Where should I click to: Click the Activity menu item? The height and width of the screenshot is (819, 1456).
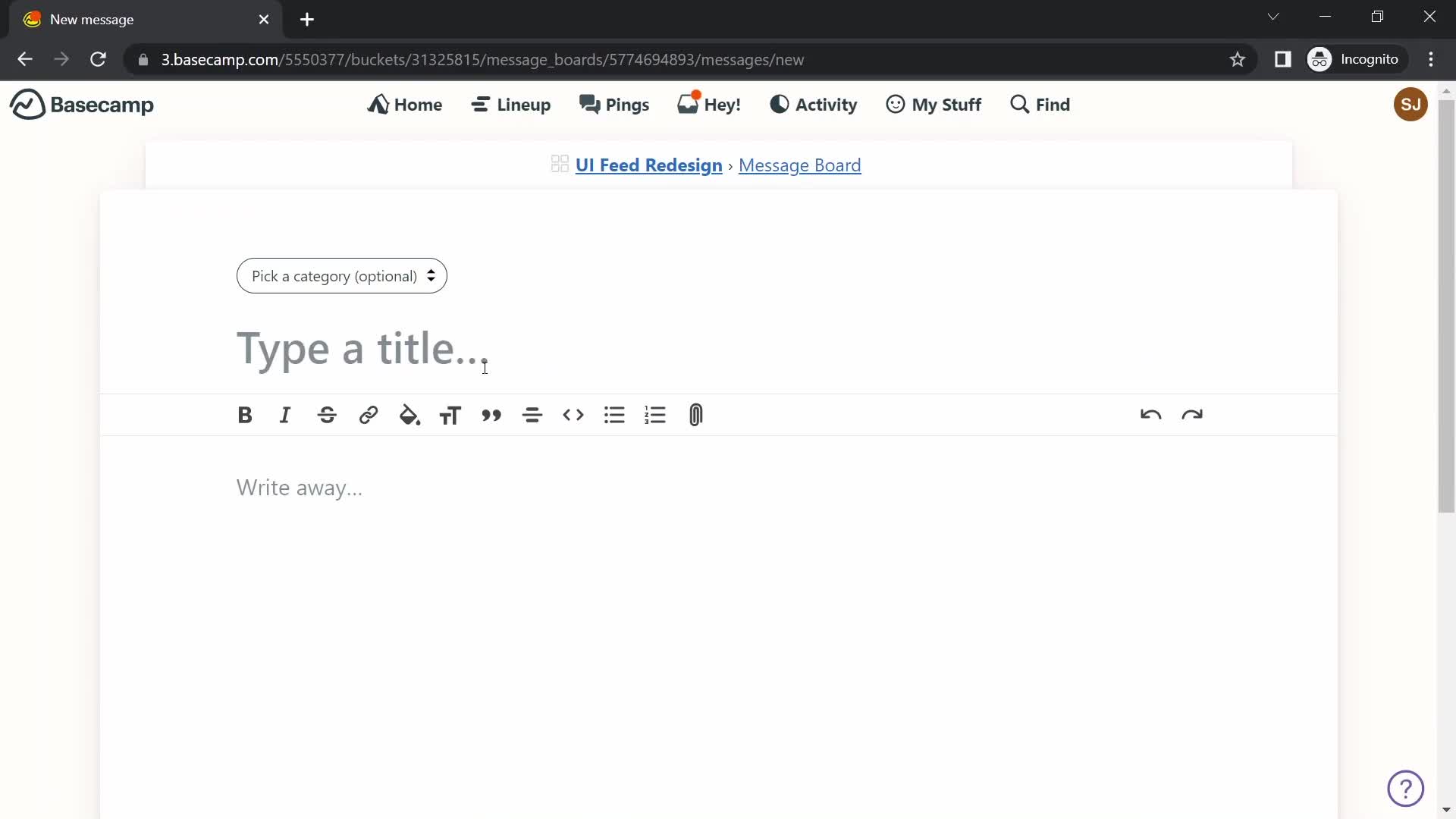coord(813,104)
